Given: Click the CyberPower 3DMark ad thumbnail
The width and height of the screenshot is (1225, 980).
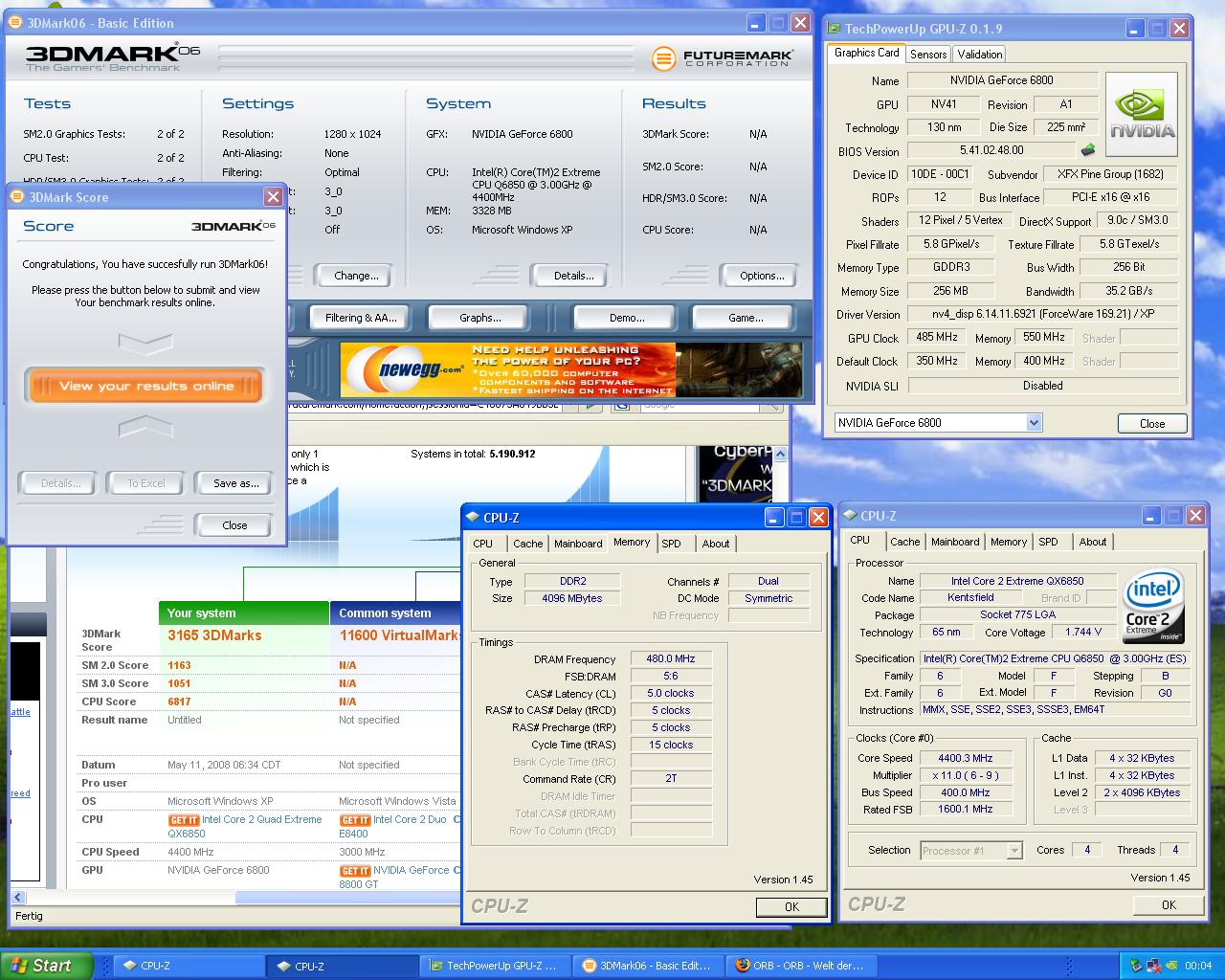Looking at the screenshot, I should [736, 473].
